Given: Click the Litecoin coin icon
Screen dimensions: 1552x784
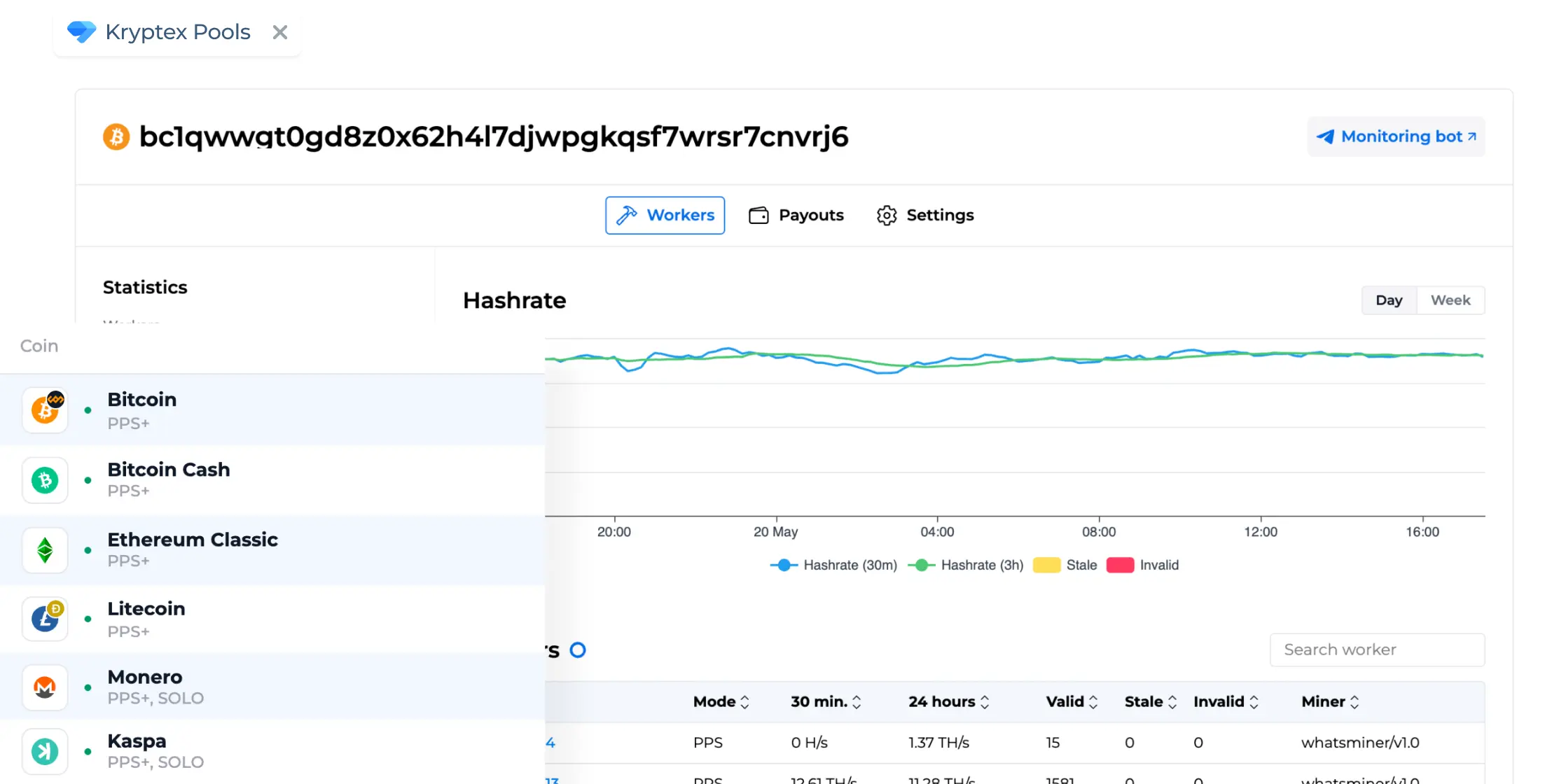Looking at the screenshot, I should pyautogui.click(x=45, y=619).
